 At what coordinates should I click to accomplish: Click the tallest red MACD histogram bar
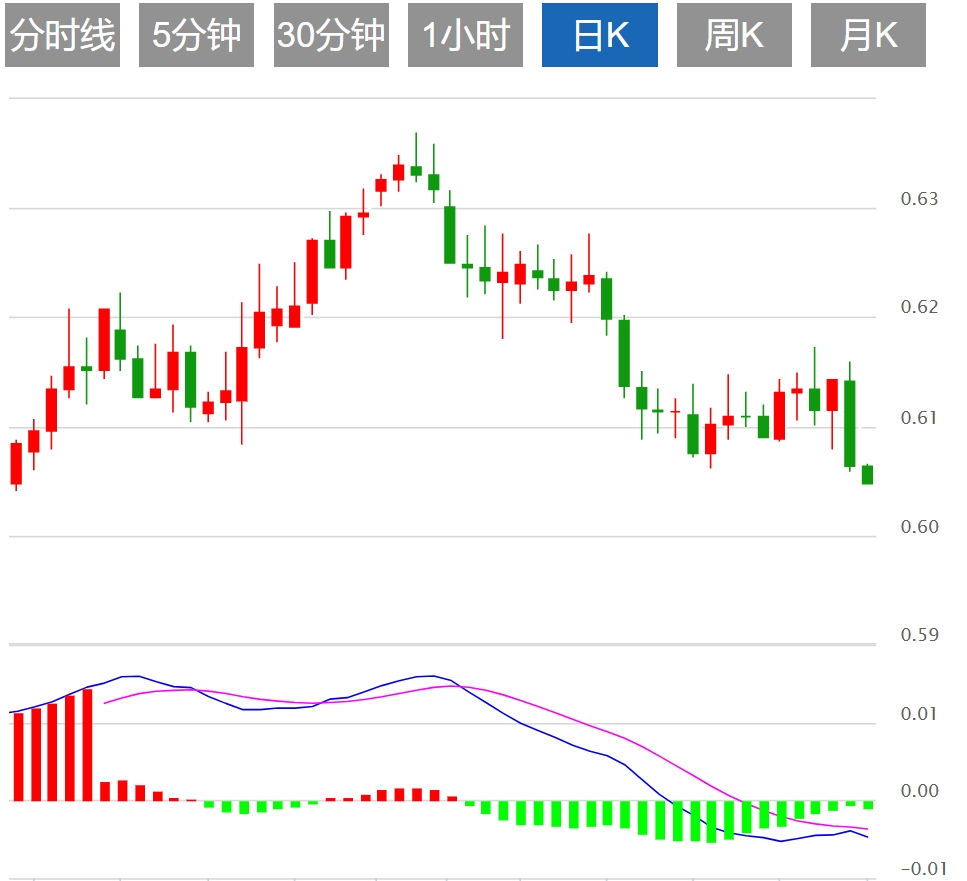tap(87, 744)
